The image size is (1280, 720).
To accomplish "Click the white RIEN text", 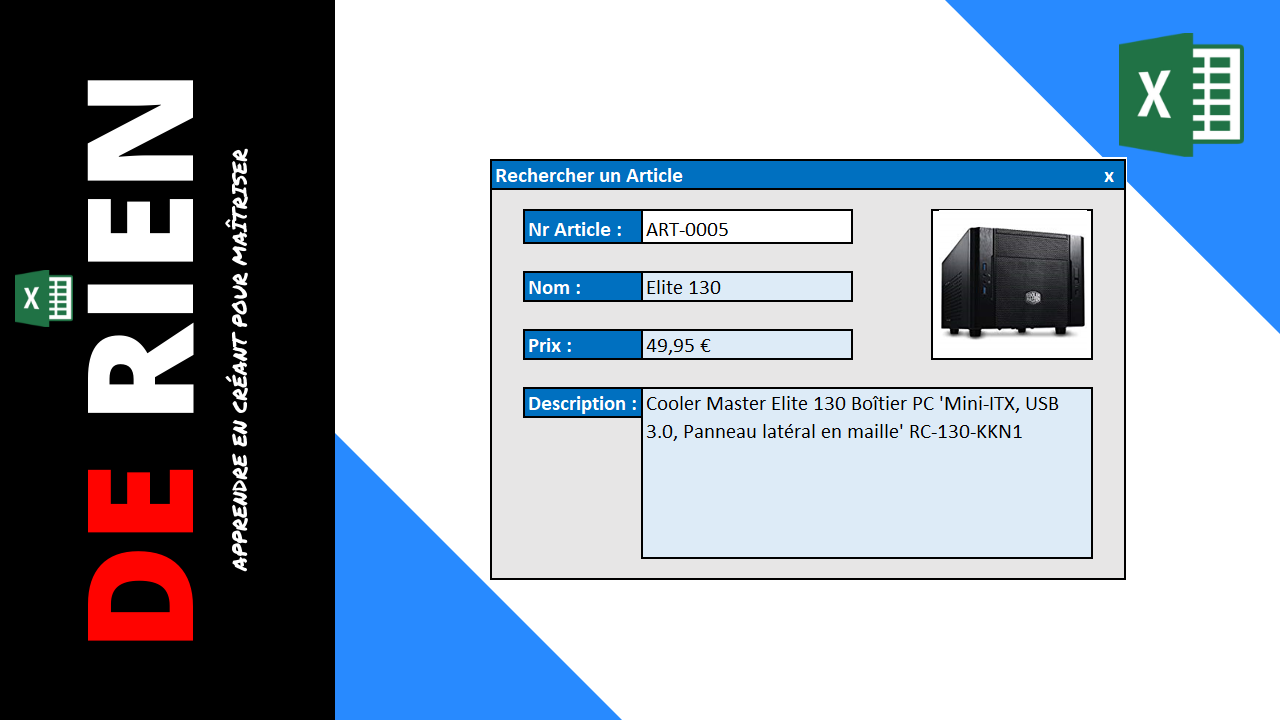I will click(141, 247).
